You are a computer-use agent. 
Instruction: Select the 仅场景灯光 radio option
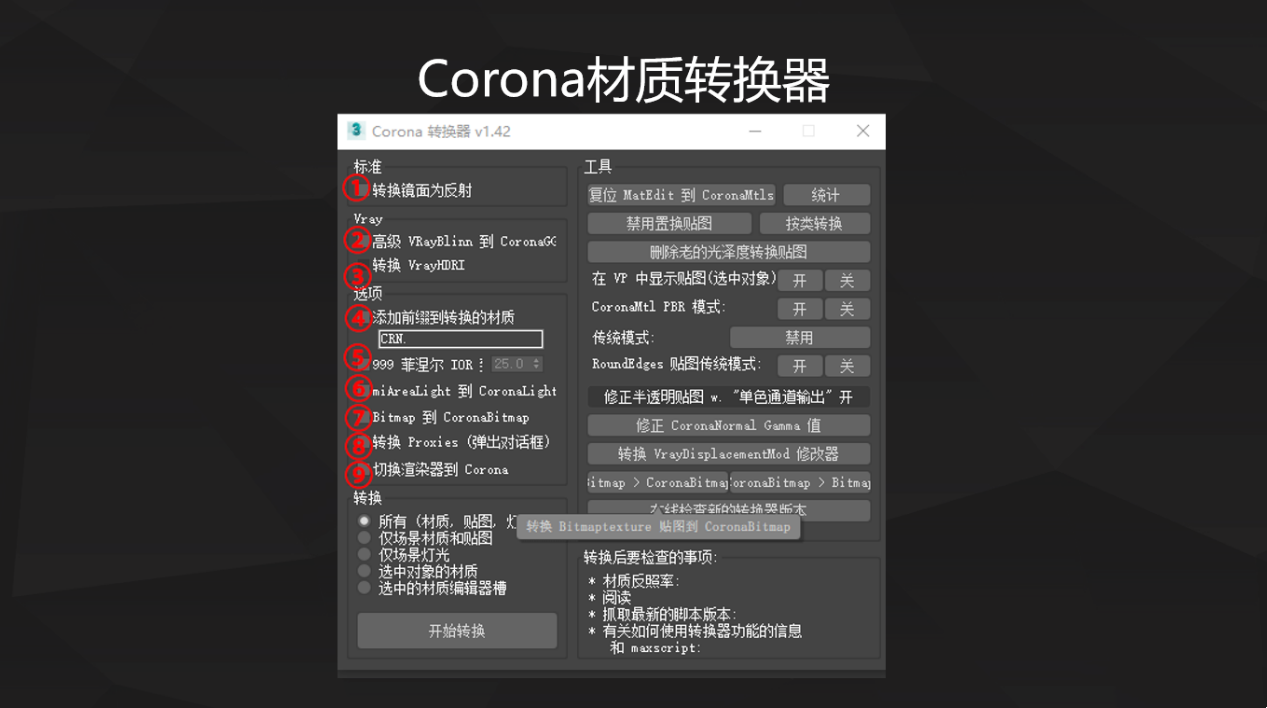click(404, 554)
